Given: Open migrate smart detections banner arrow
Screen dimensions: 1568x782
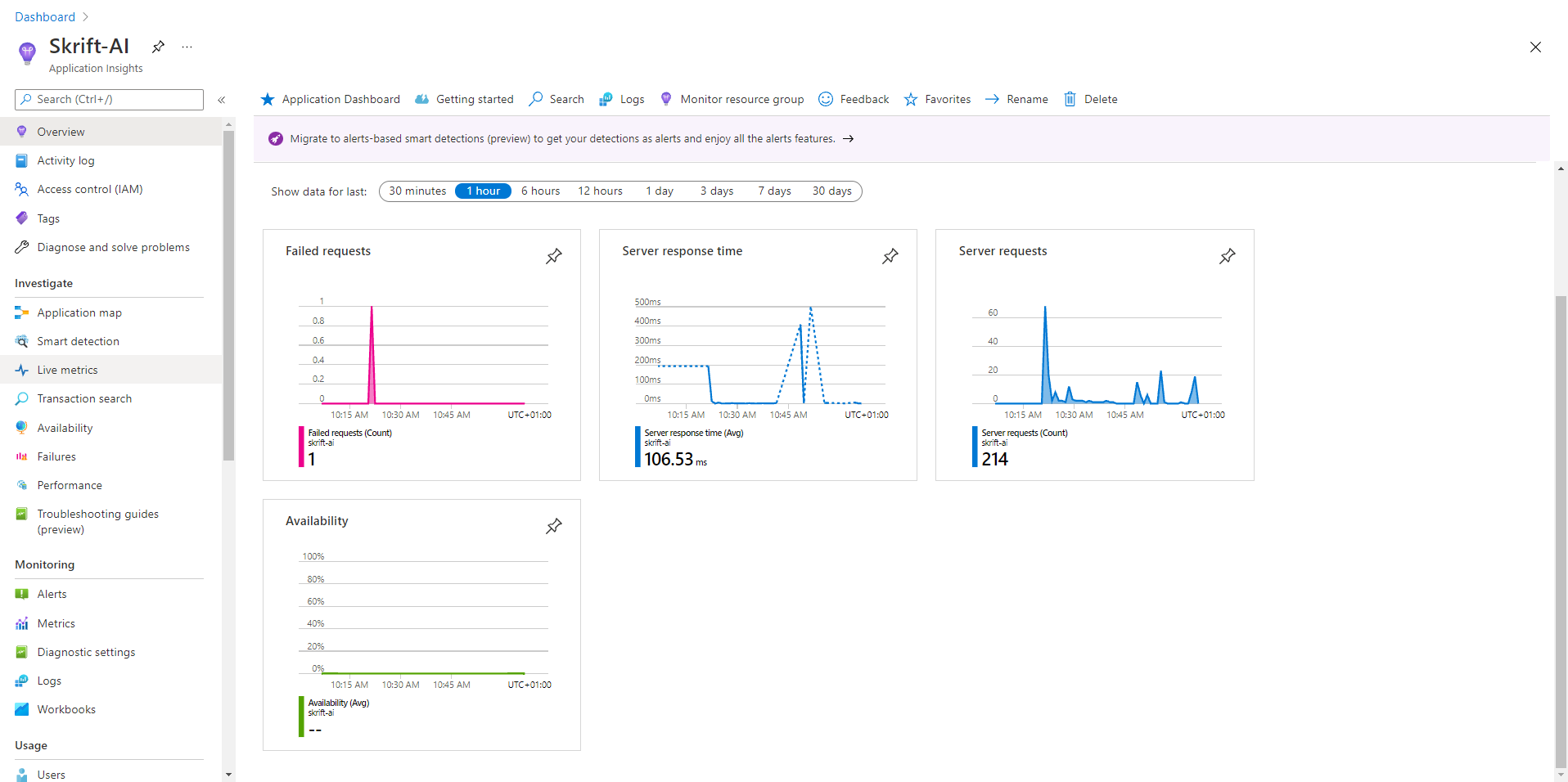Looking at the screenshot, I should click(x=849, y=138).
